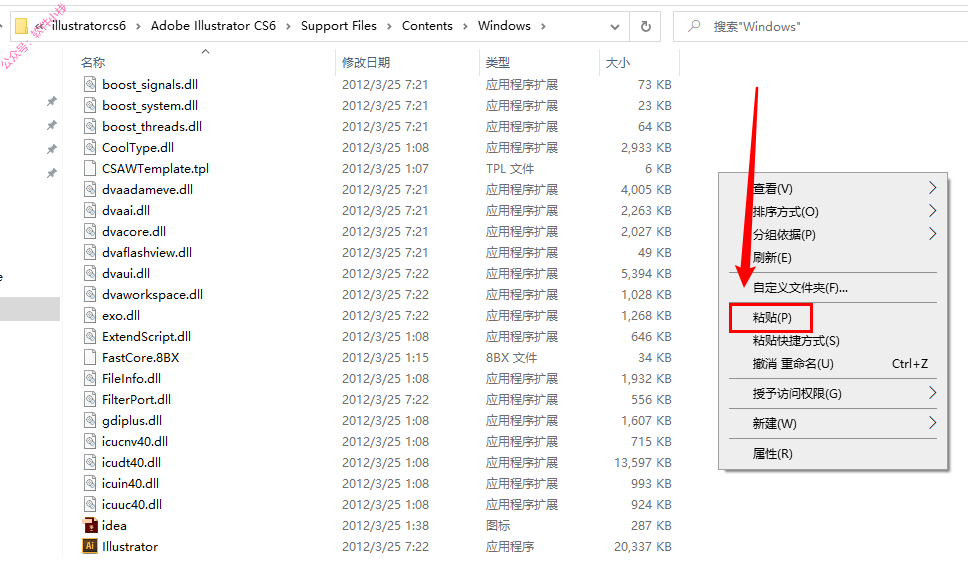Expand the chevron after Windows in path
The image size is (968, 564).
point(543,26)
